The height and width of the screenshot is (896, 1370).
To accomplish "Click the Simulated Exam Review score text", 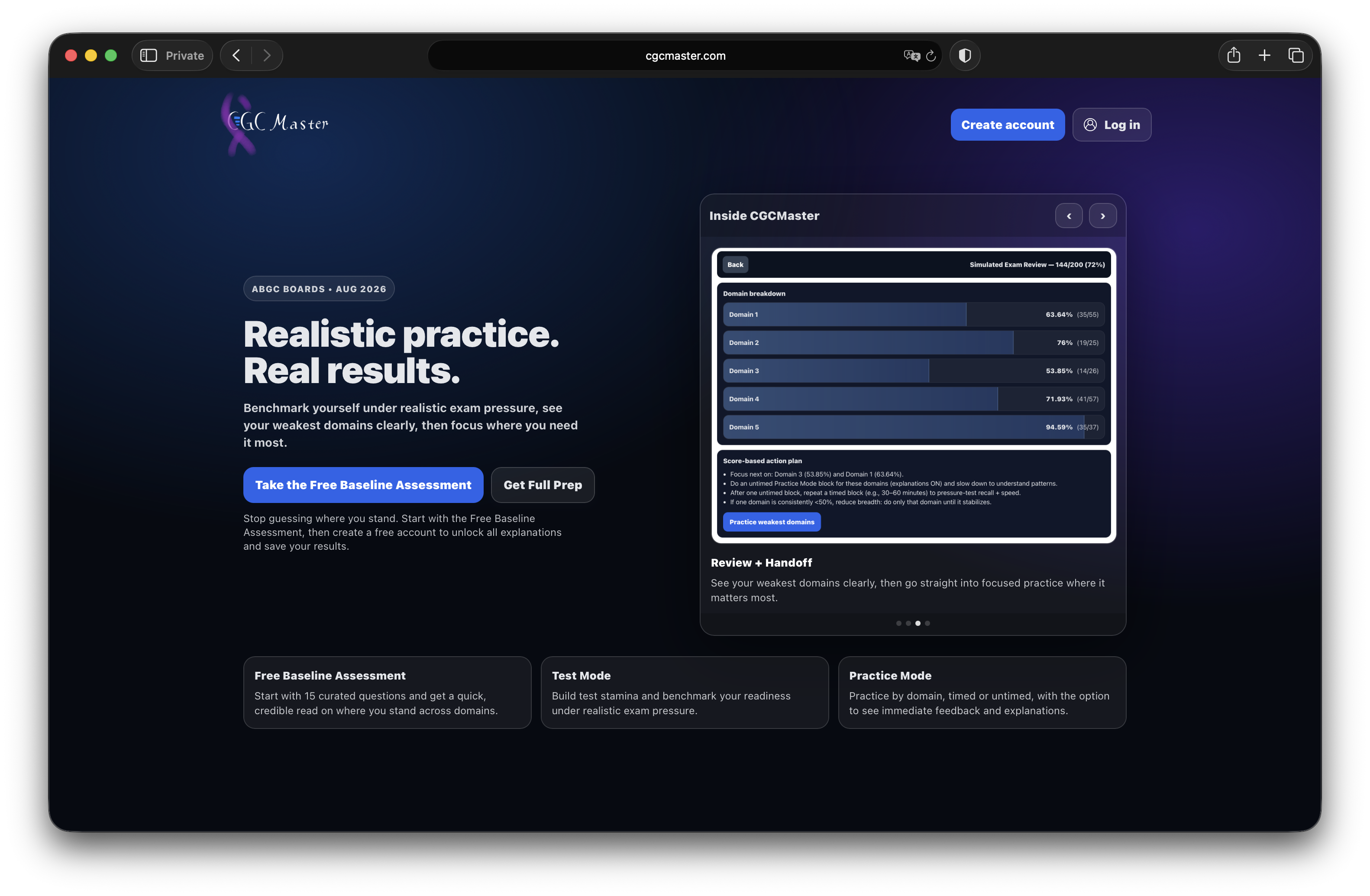I will [1037, 265].
